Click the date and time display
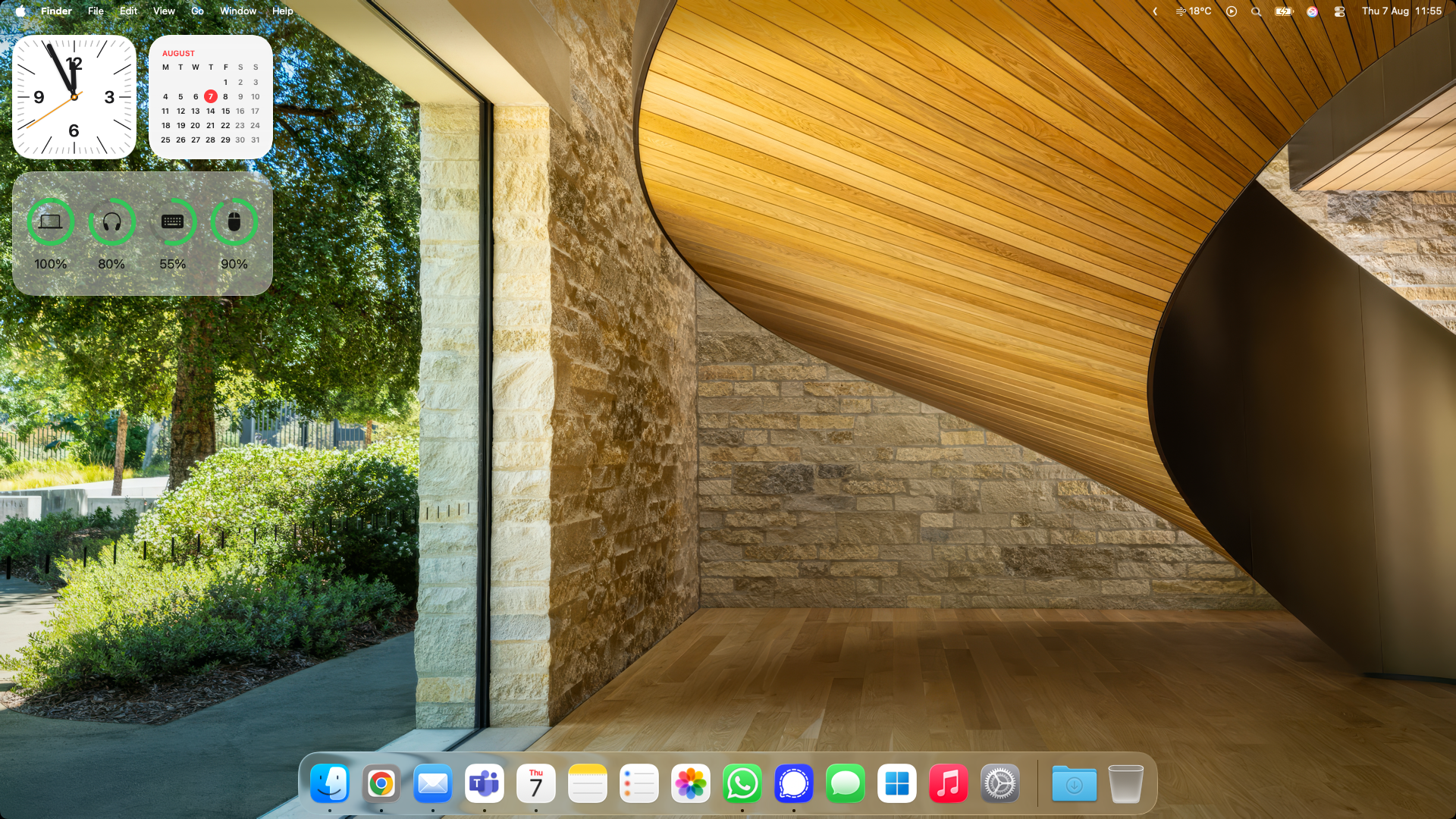 (1401, 11)
